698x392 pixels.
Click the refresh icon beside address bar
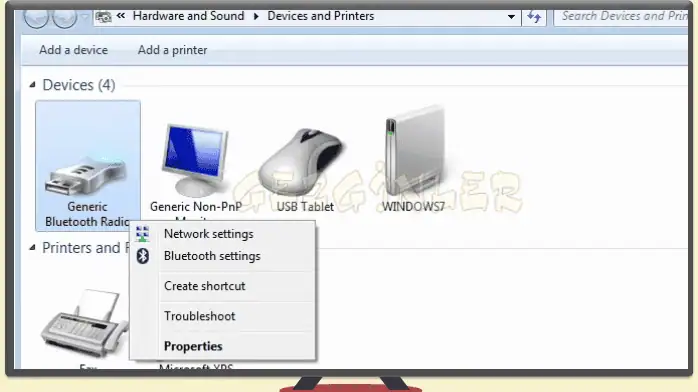pos(534,17)
